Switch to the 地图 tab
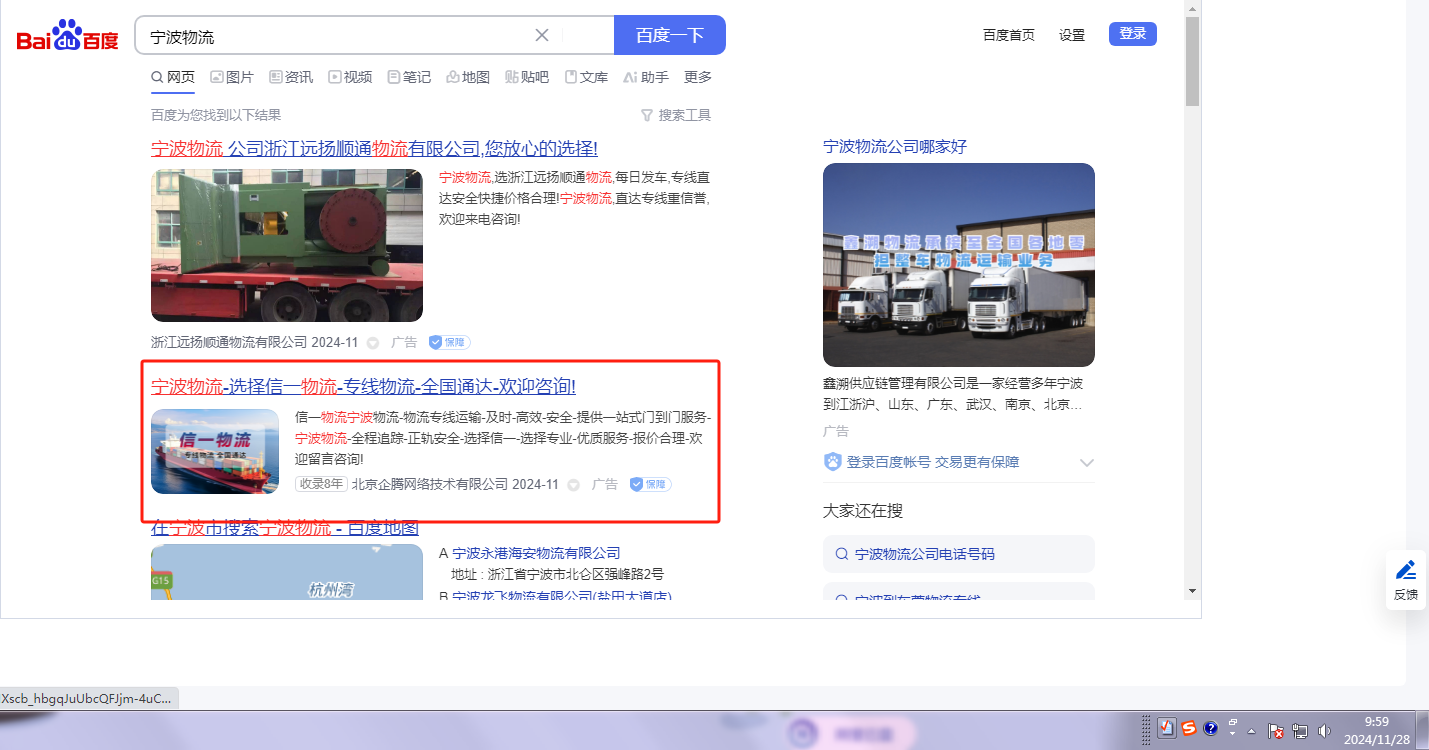The height and width of the screenshot is (750, 1429). pos(468,77)
